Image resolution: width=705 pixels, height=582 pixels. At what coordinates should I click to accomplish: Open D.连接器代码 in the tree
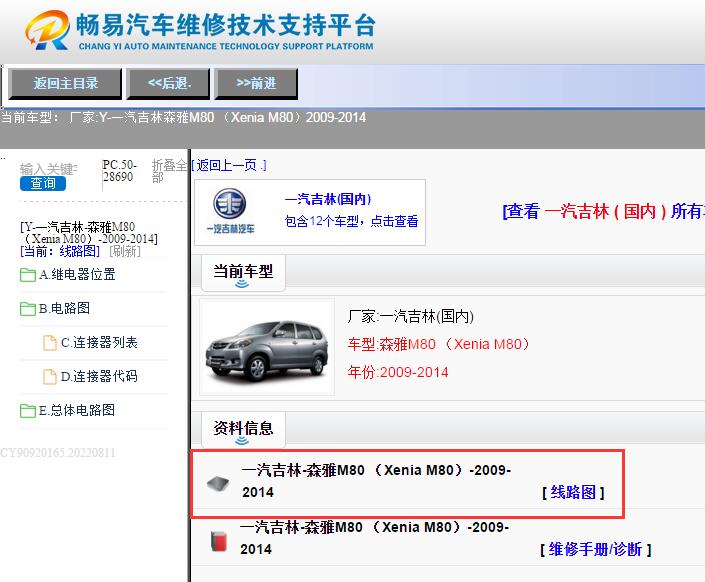click(x=99, y=376)
